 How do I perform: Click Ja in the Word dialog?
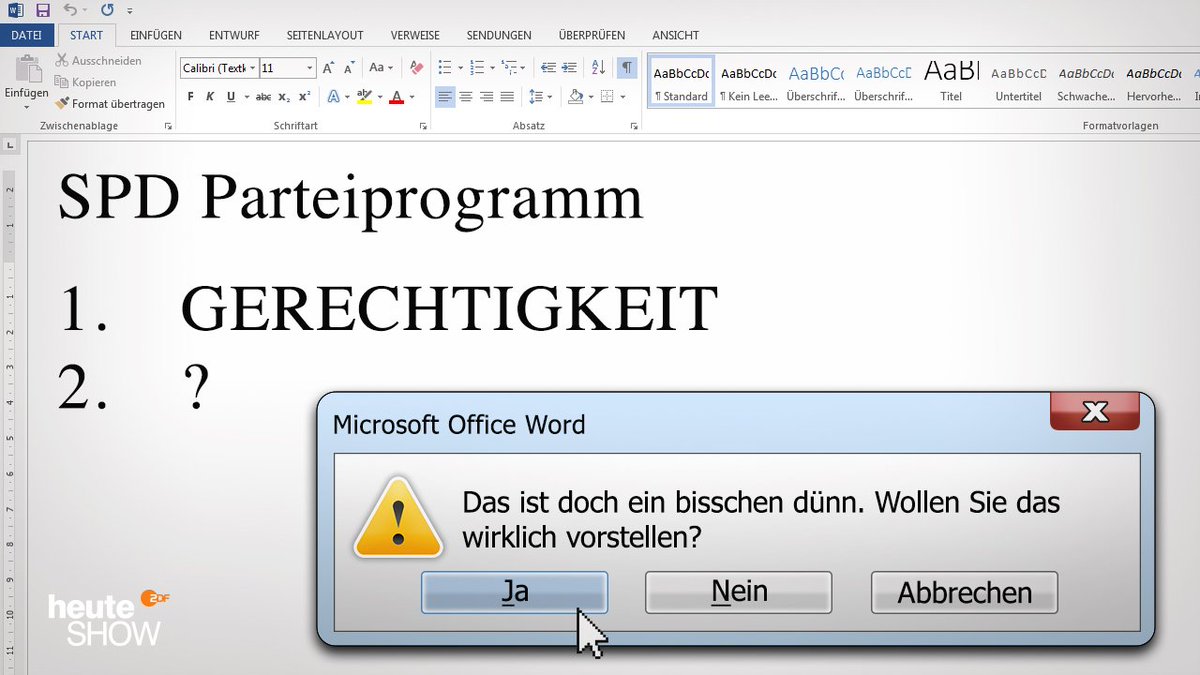pos(514,592)
